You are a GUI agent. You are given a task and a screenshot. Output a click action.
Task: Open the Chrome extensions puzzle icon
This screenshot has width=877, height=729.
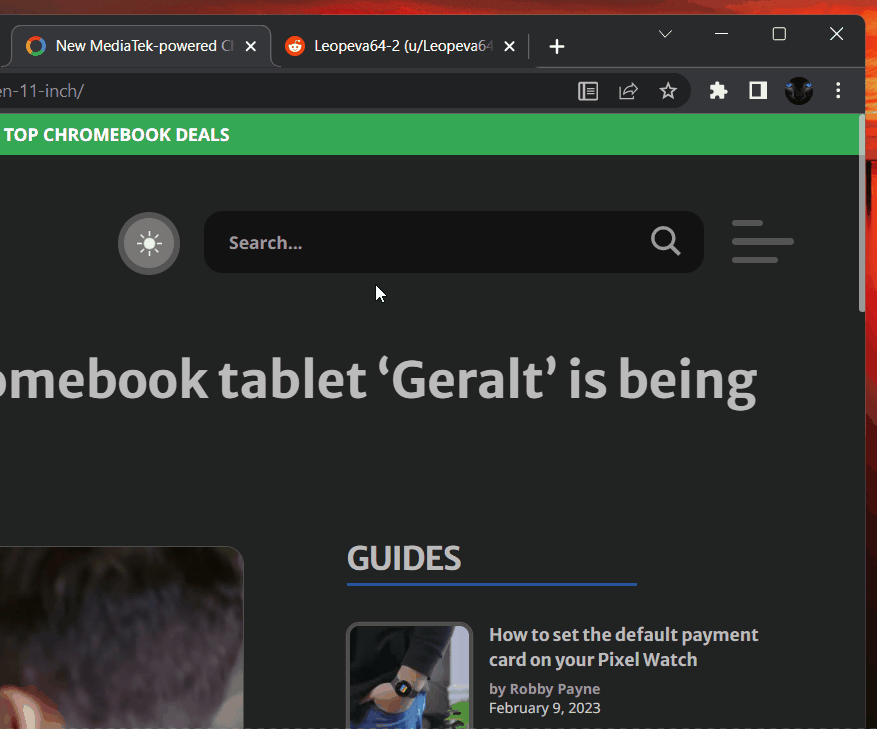(x=718, y=90)
